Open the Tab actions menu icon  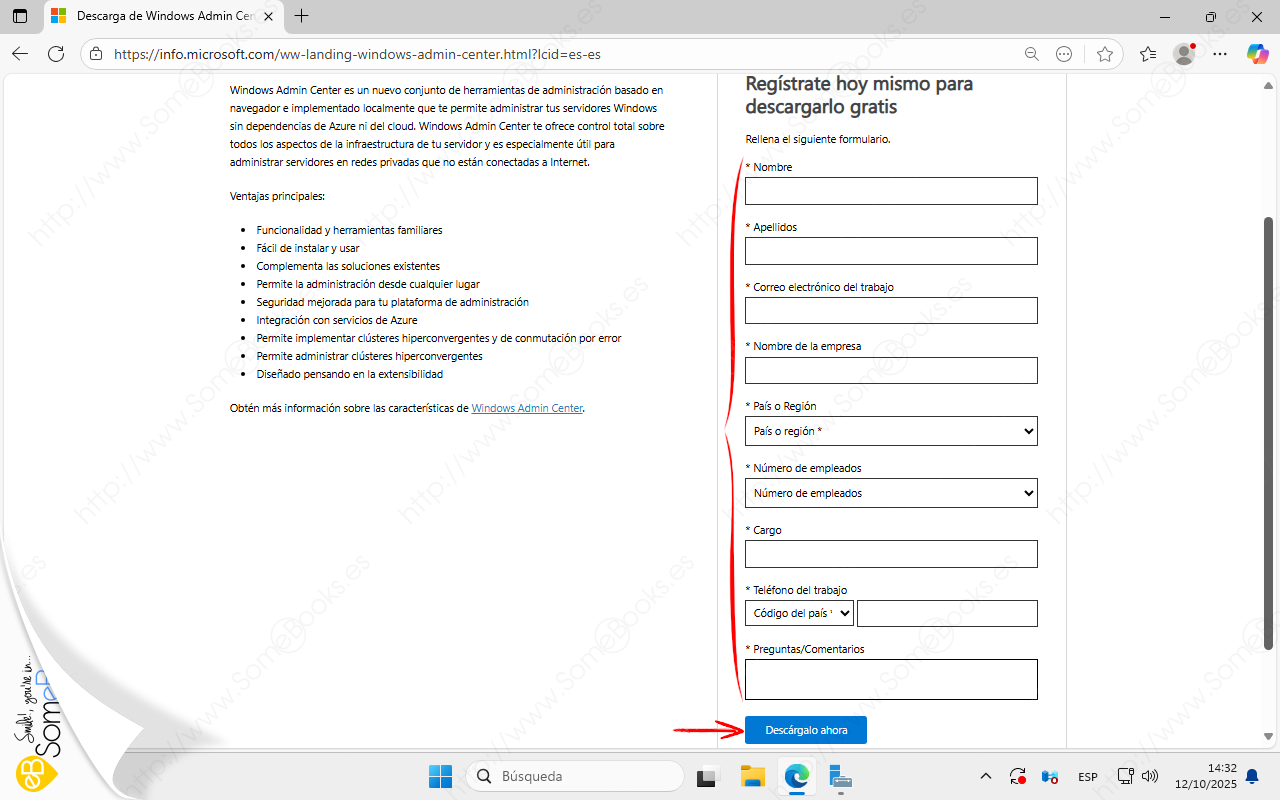[x=20, y=16]
